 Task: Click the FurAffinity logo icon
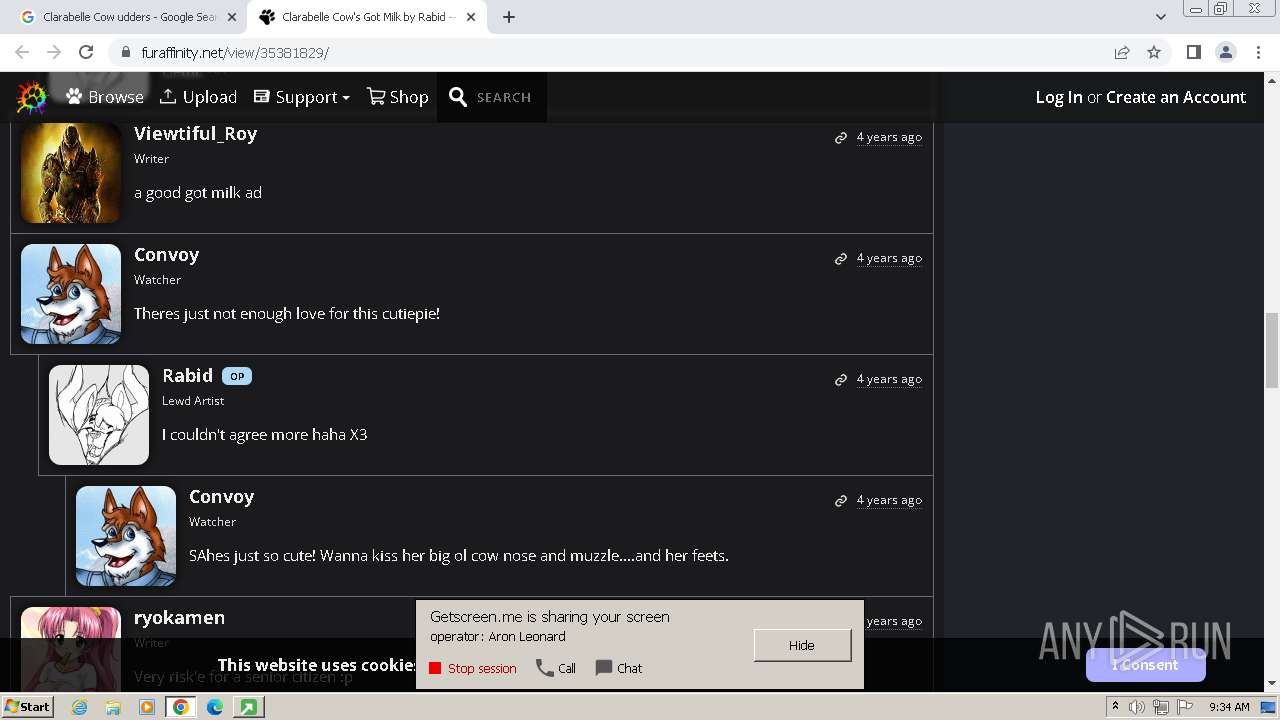point(32,97)
